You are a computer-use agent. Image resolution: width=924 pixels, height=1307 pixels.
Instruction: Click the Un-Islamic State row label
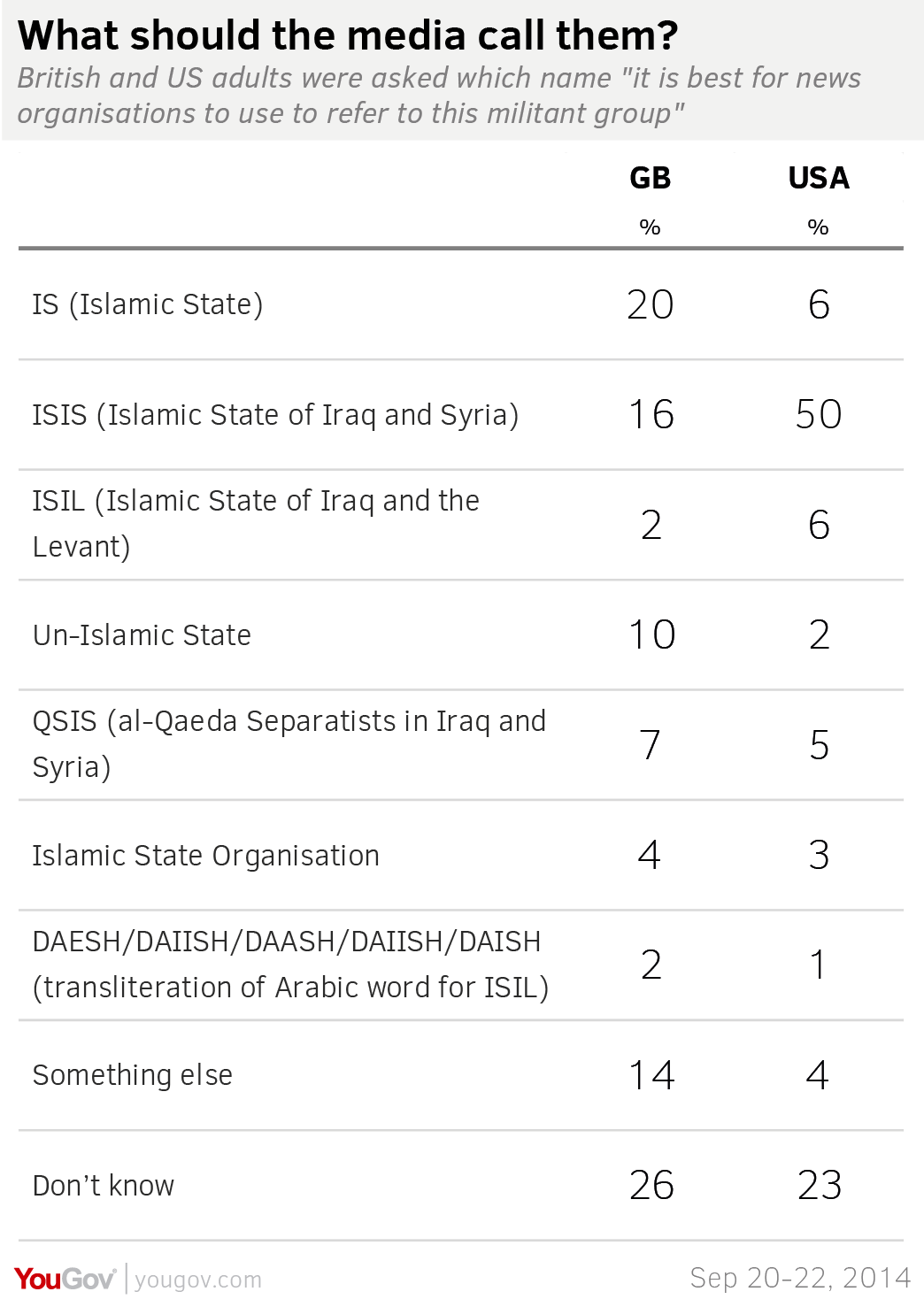click(142, 635)
